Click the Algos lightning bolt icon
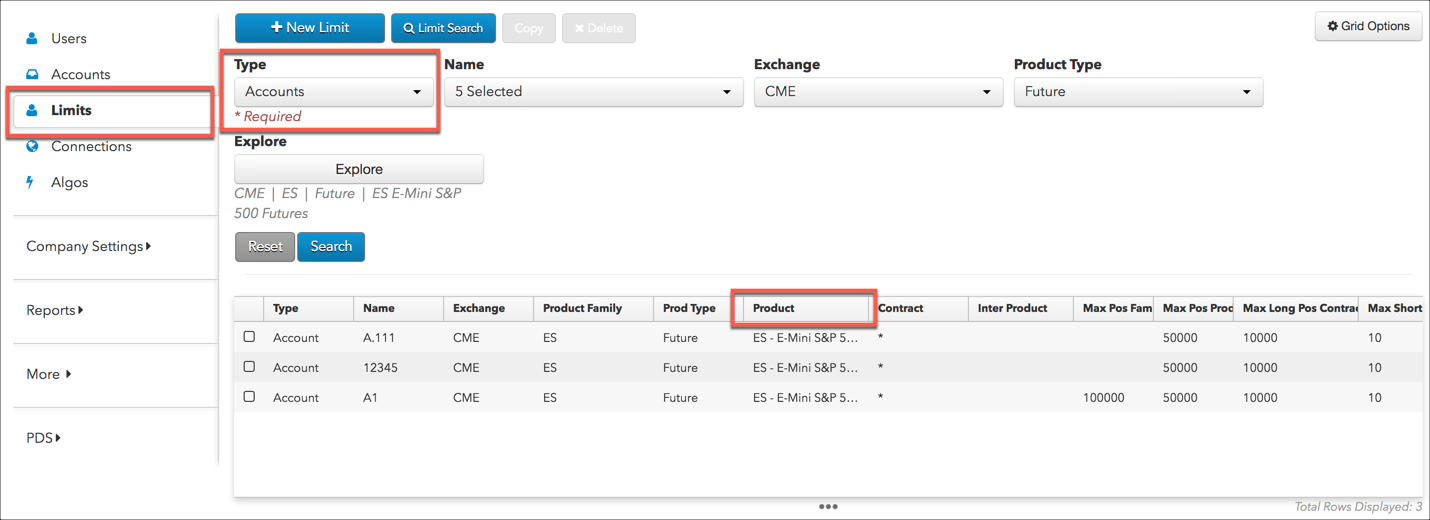The width and height of the screenshot is (1430, 520). (30, 182)
